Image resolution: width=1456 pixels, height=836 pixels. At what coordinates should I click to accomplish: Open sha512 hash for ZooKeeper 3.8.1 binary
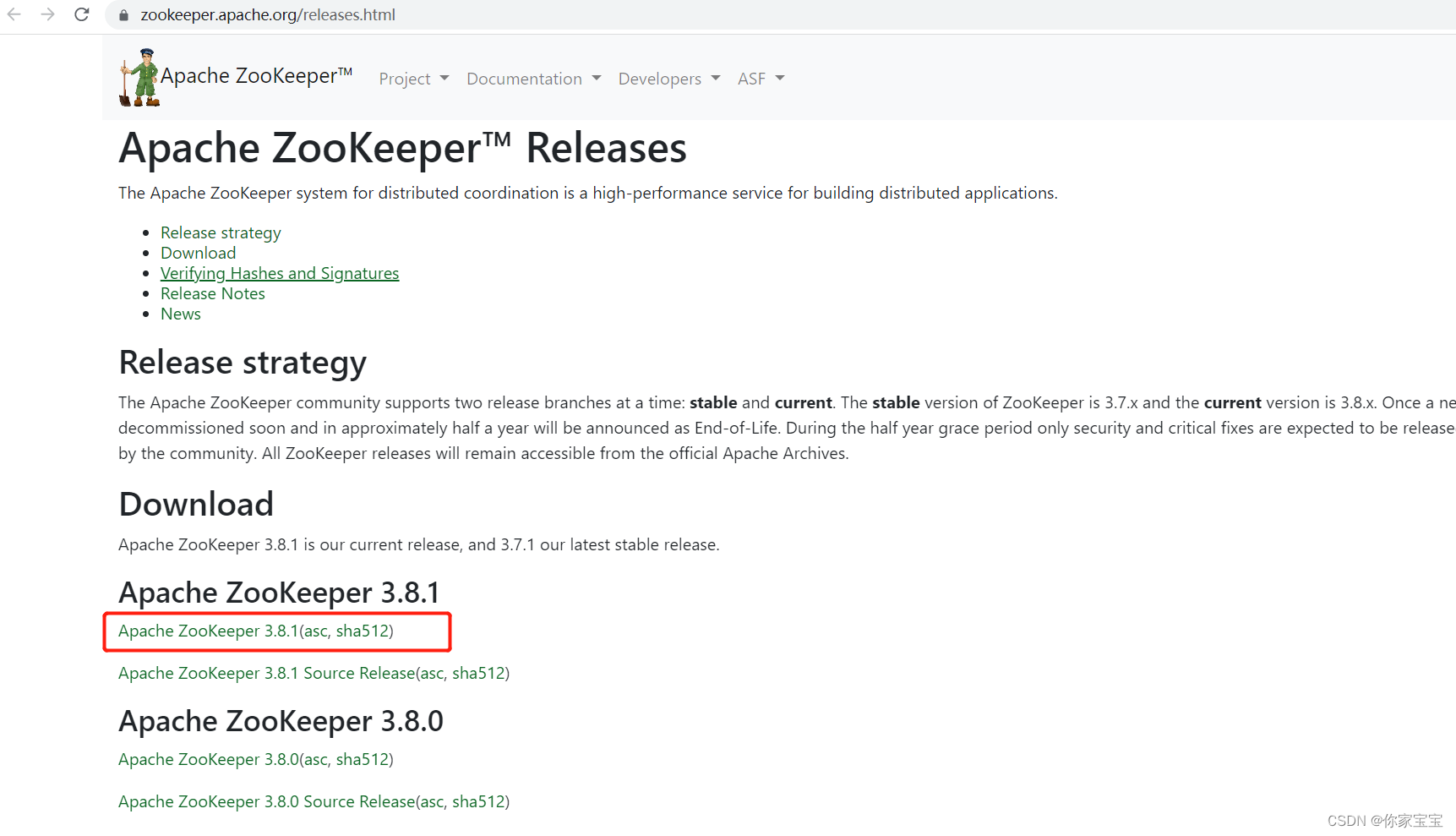coord(362,631)
